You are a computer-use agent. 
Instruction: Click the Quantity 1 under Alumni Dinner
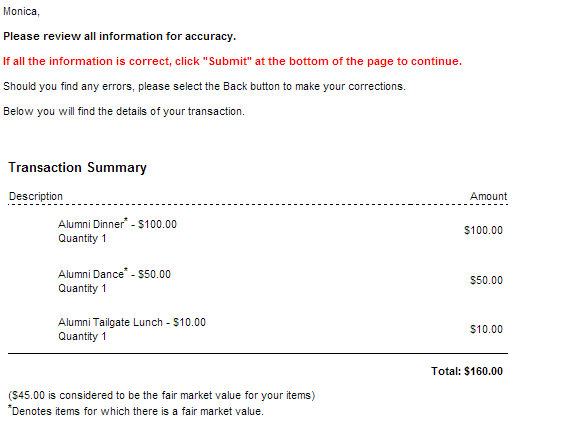click(82, 239)
